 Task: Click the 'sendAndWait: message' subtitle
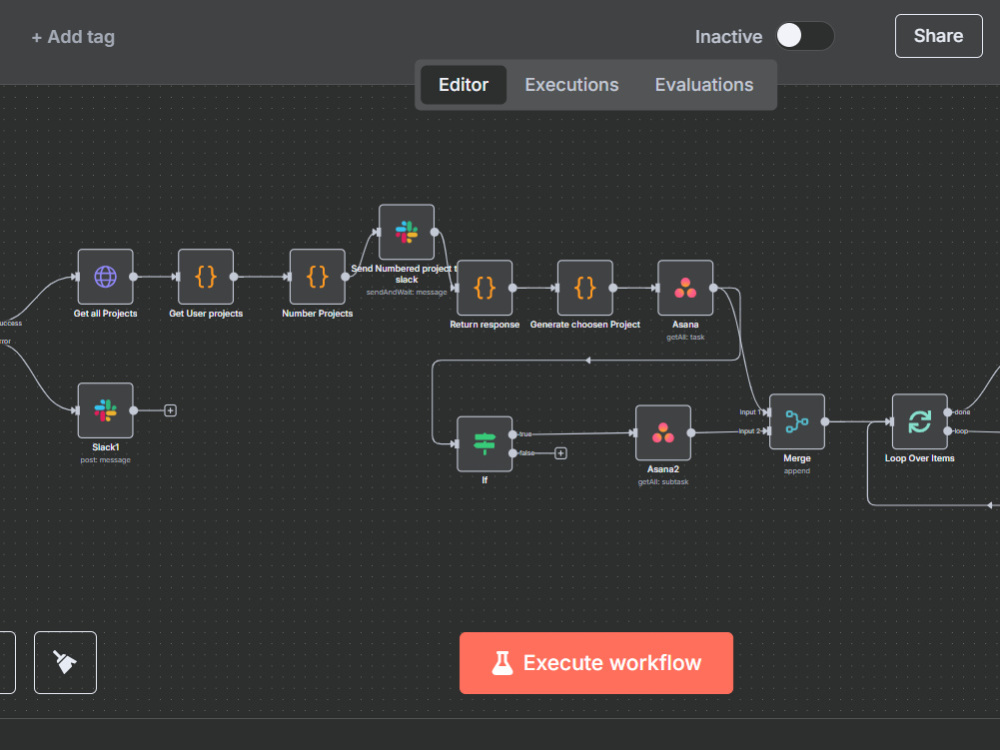[x=406, y=292]
